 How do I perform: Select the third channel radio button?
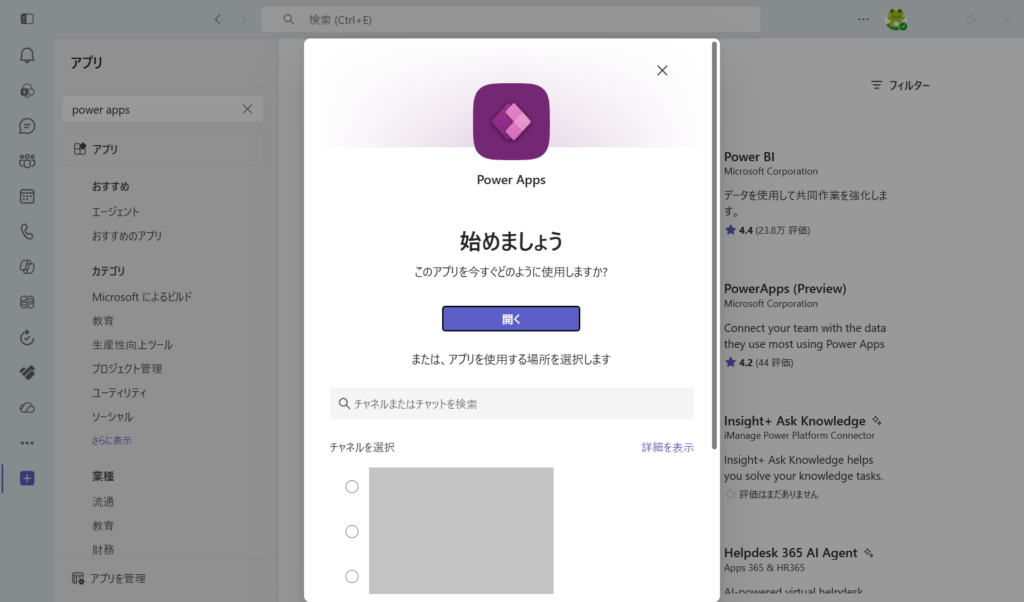[352, 577]
